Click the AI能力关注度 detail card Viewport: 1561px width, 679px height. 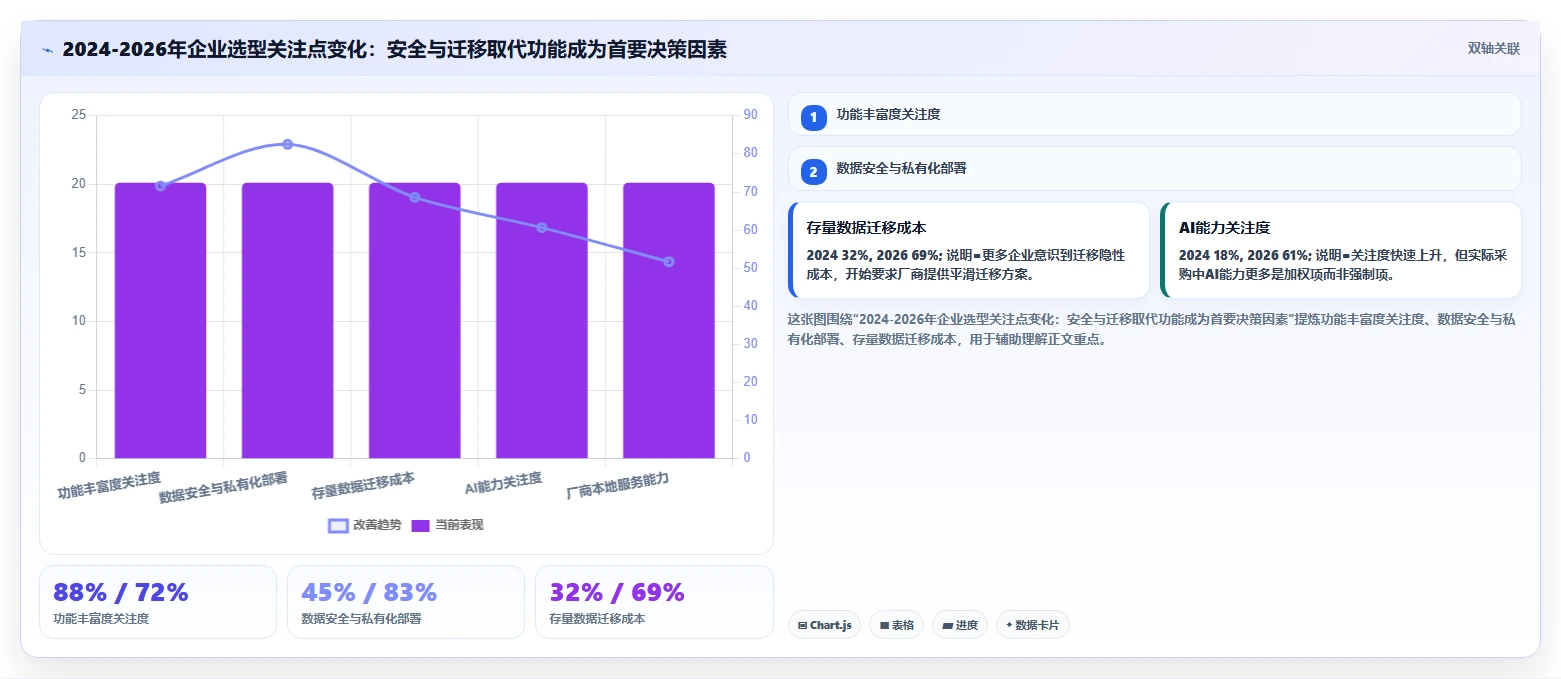tap(1340, 250)
